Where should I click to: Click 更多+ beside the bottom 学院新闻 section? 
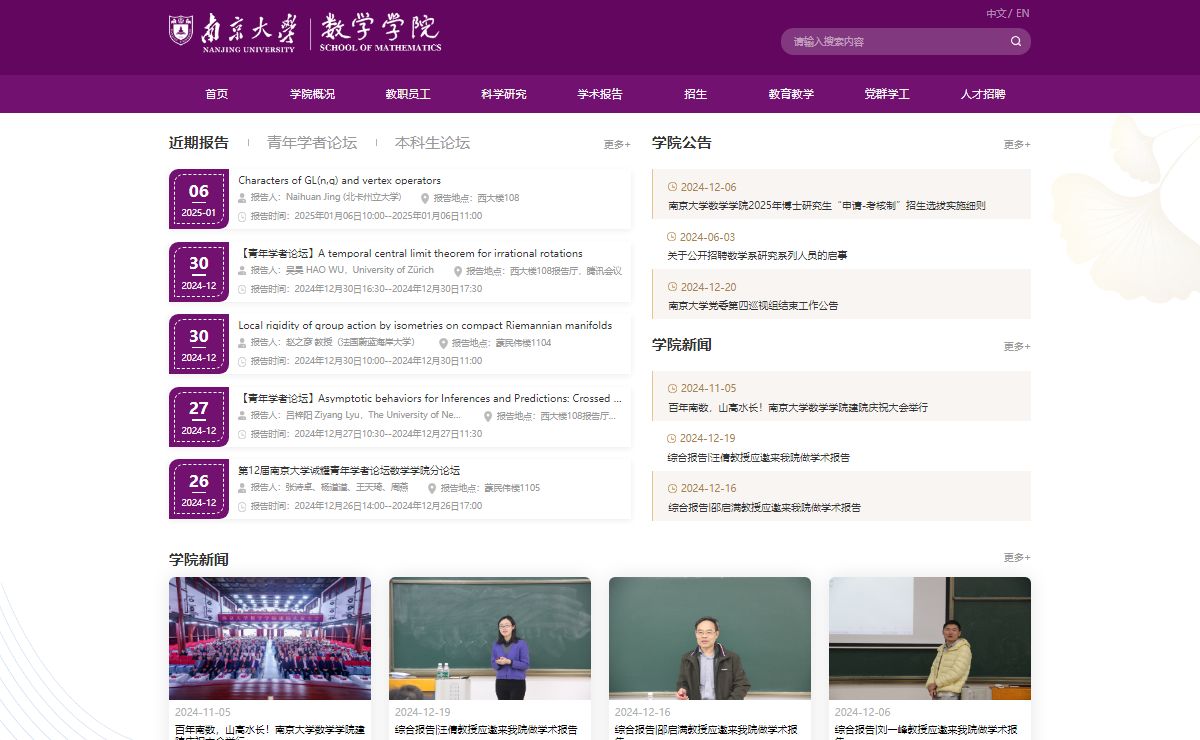pos(1017,558)
